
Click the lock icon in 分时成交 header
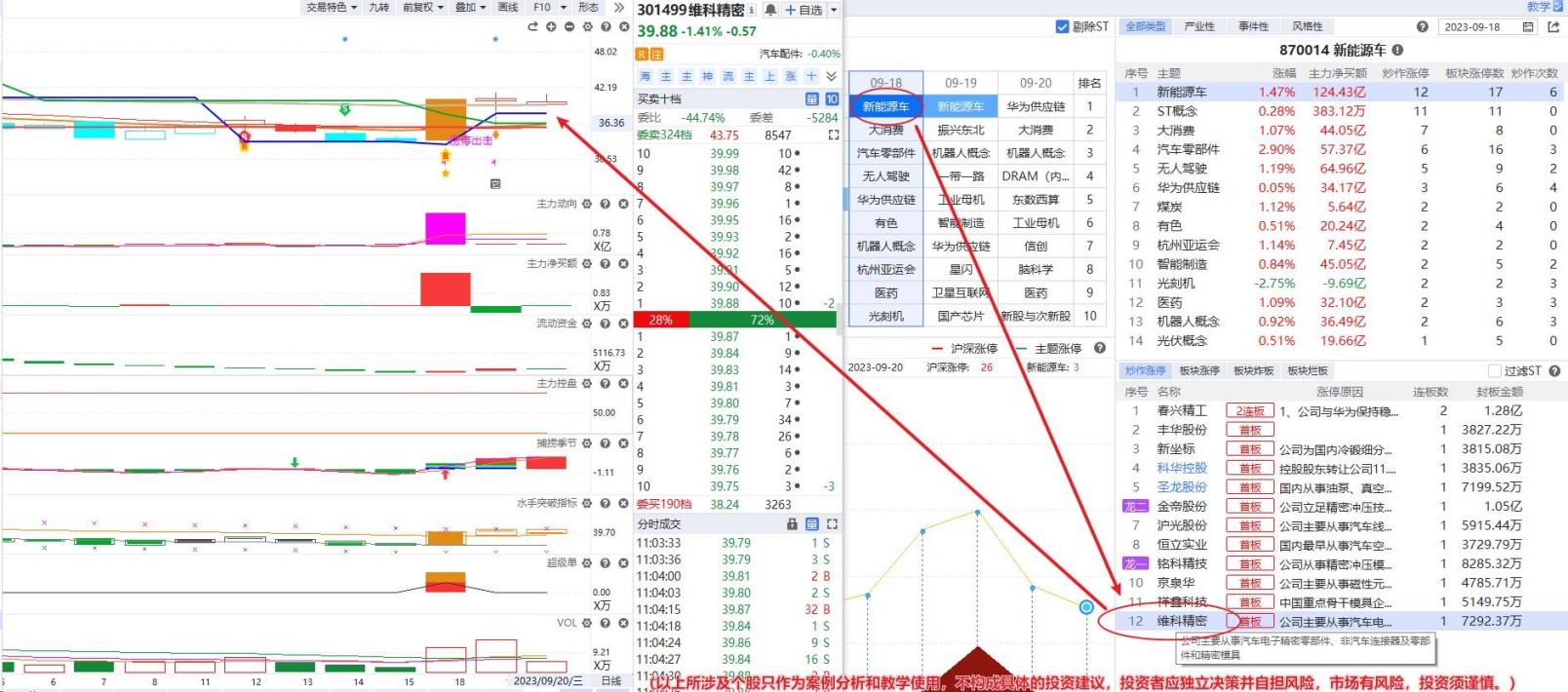coord(793,524)
